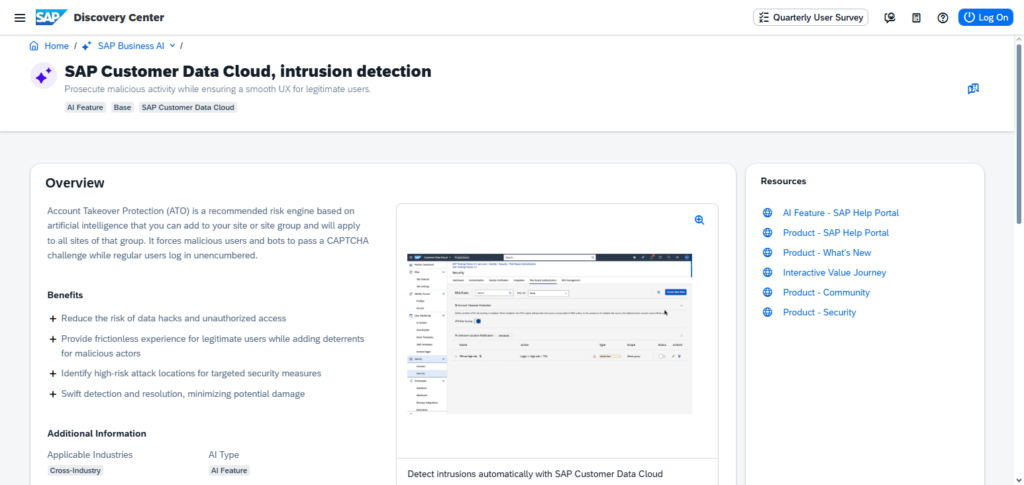This screenshot has height=485, width=1024.
Task: Click the Overview heading
Action: [x=74, y=183]
